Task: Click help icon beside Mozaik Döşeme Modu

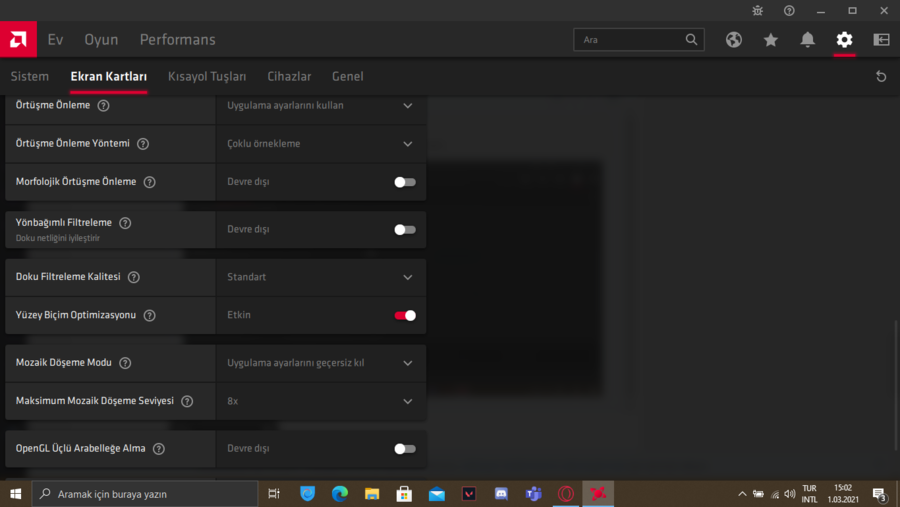Action: click(x=125, y=363)
